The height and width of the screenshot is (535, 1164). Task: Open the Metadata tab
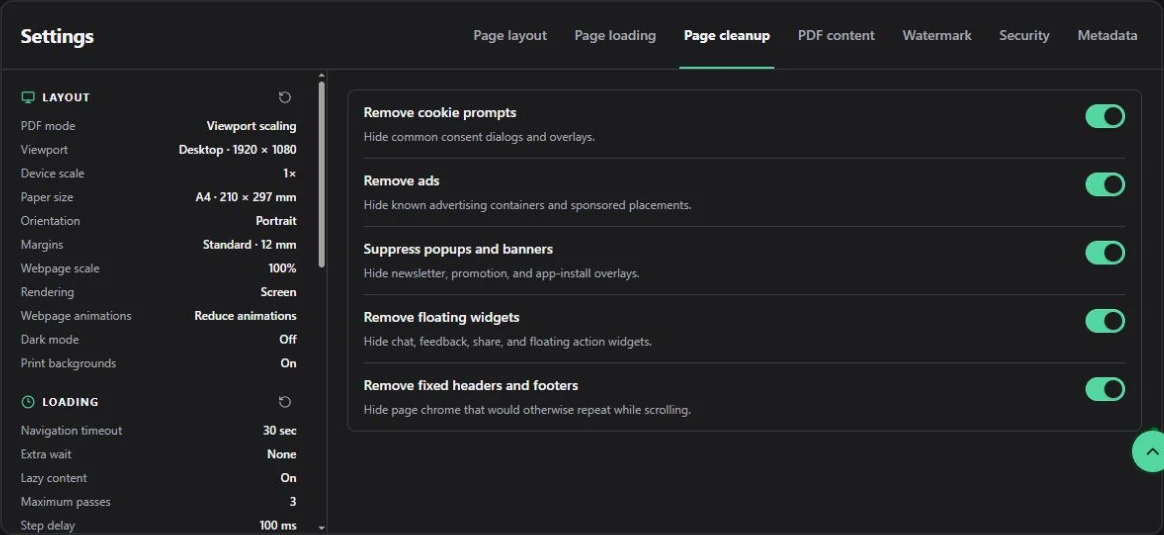point(1107,36)
